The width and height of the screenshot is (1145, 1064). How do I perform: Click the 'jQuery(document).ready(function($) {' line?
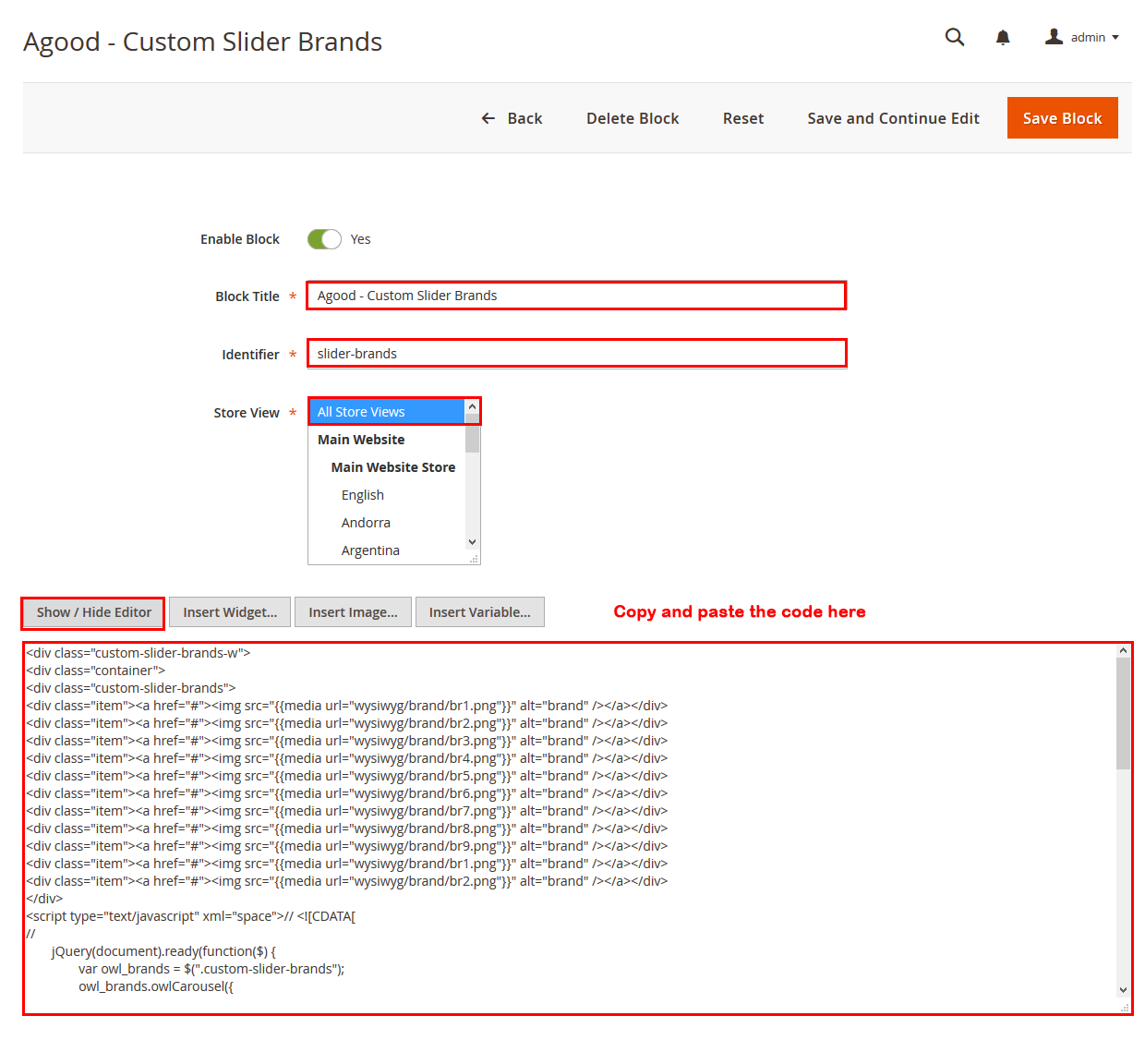[x=163, y=951]
